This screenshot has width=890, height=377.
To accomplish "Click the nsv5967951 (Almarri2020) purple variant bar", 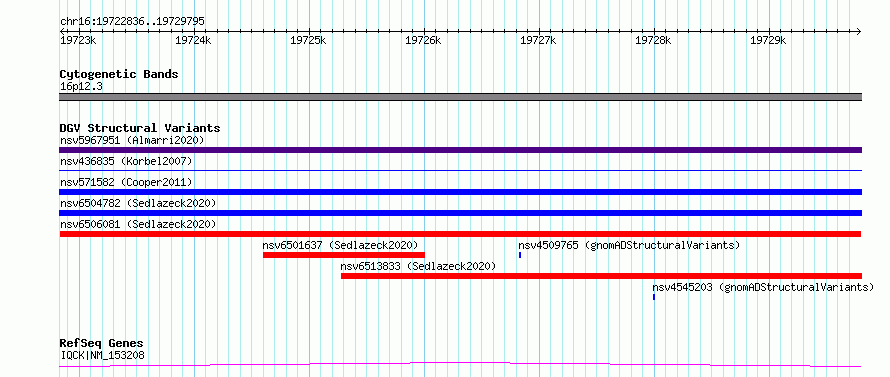I will point(460,150).
